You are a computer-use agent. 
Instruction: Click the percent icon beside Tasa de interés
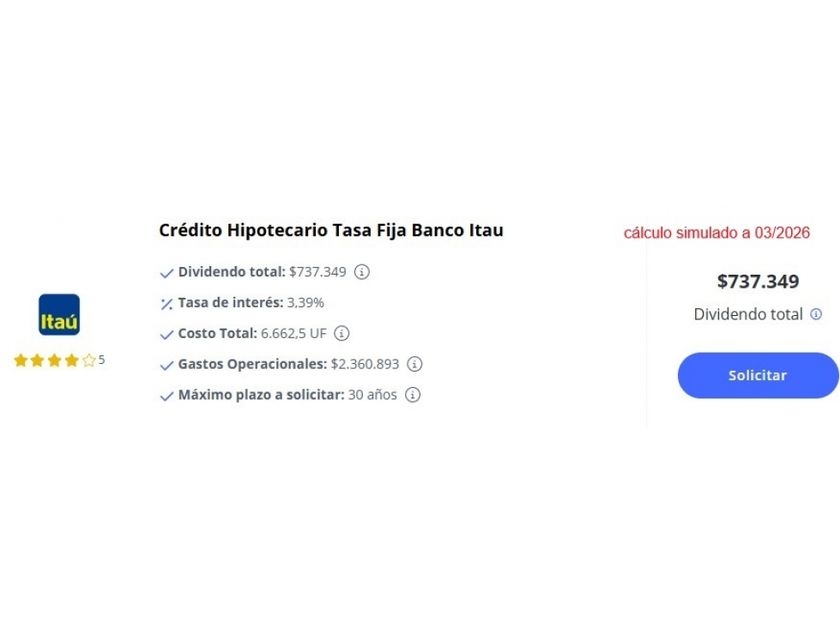coord(167,303)
